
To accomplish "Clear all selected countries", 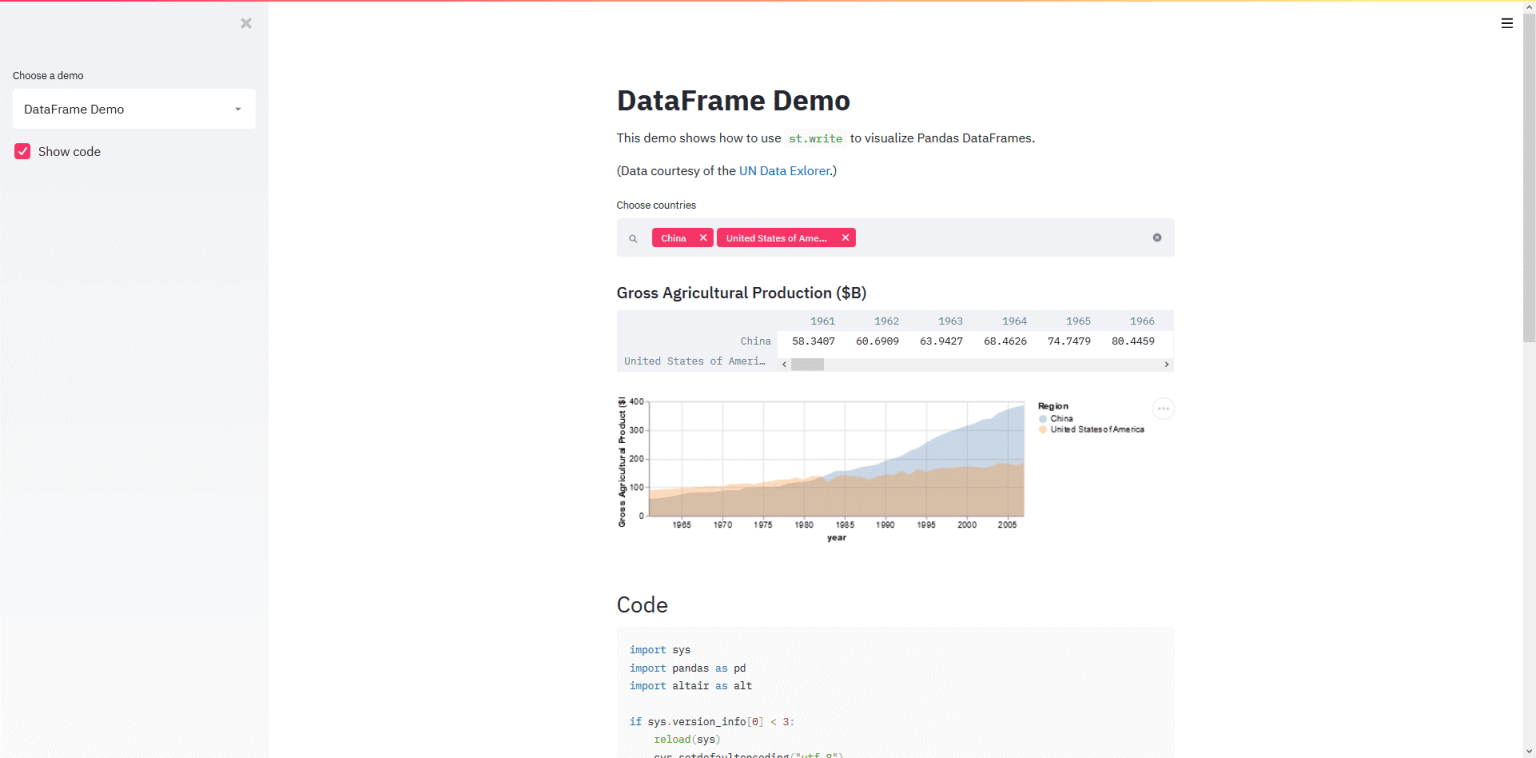I will (1157, 238).
